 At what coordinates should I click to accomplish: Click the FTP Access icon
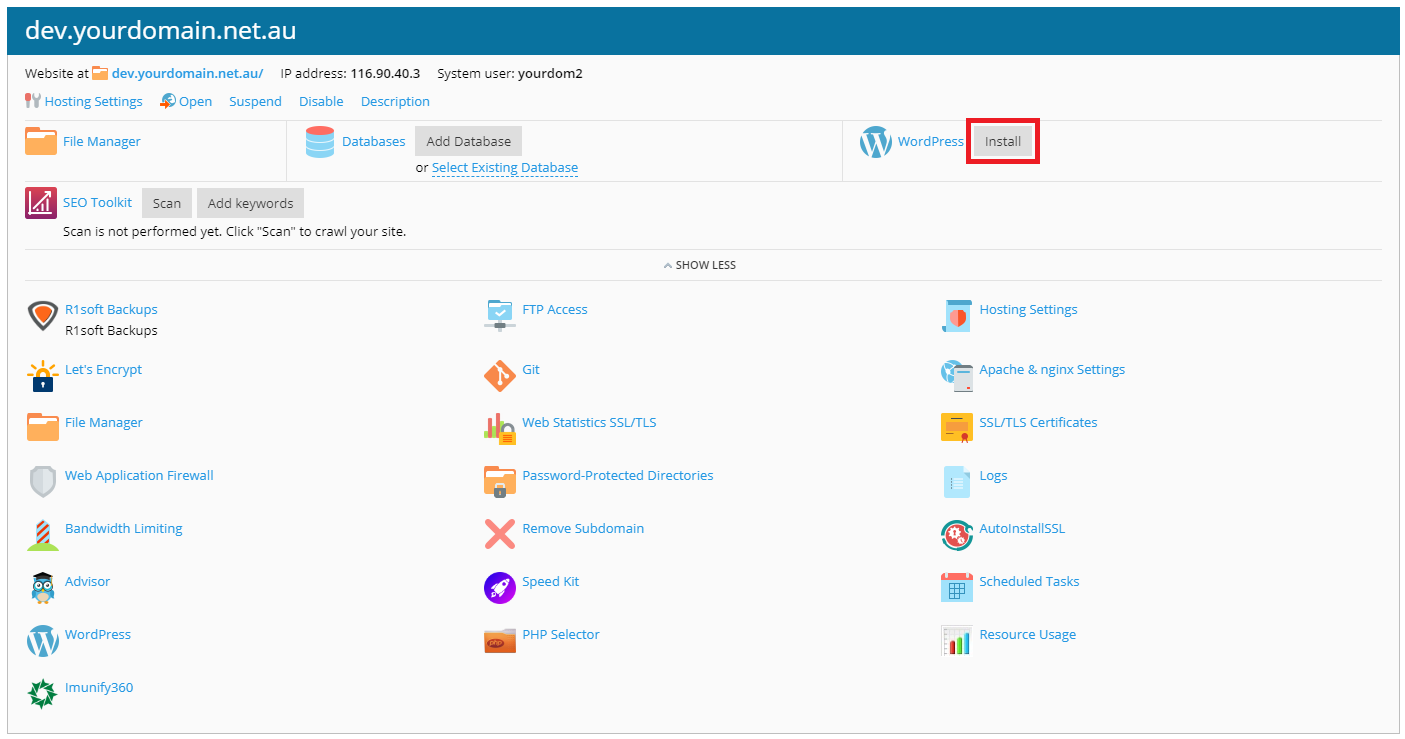(x=499, y=316)
